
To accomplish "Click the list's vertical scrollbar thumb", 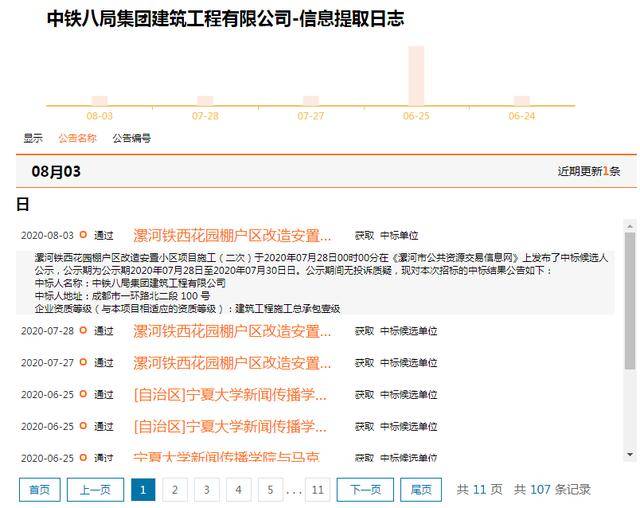I will point(630,301).
